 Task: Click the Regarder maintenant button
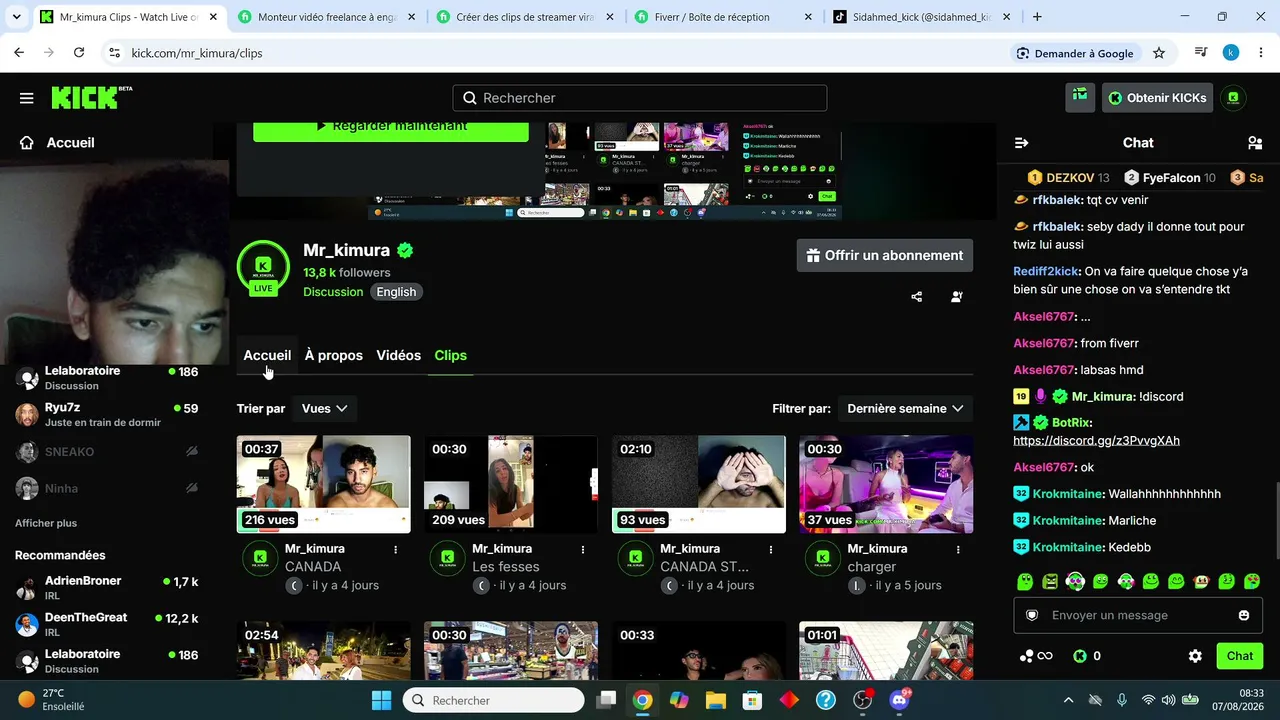click(x=391, y=128)
